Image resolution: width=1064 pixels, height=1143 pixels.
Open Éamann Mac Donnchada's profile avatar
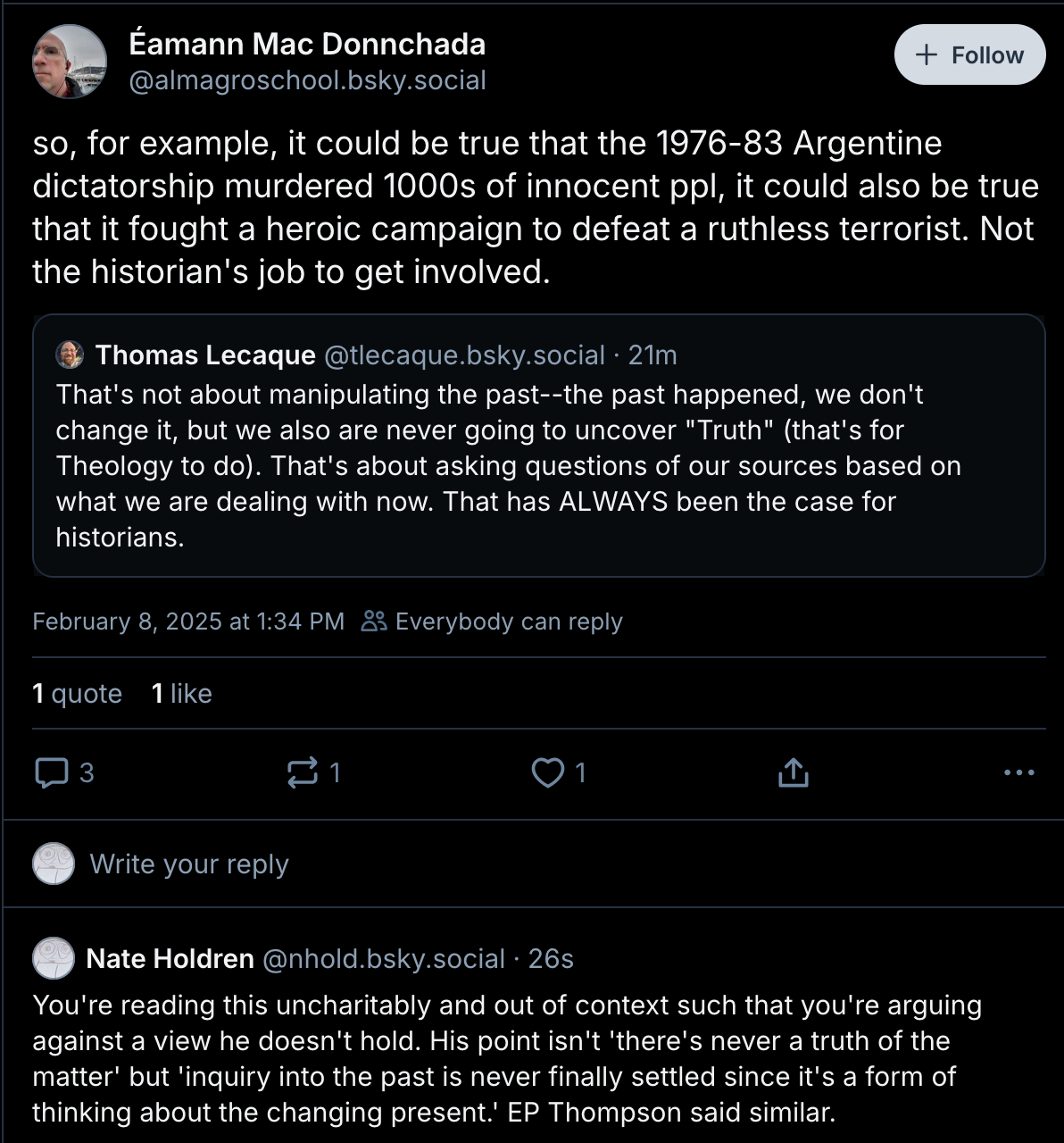point(70,61)
